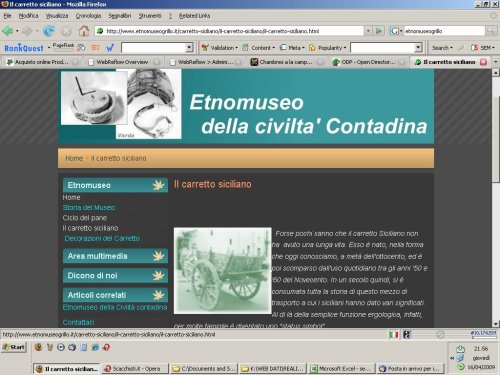
Task: Click the stop loading icon
Action: point(67,31)
